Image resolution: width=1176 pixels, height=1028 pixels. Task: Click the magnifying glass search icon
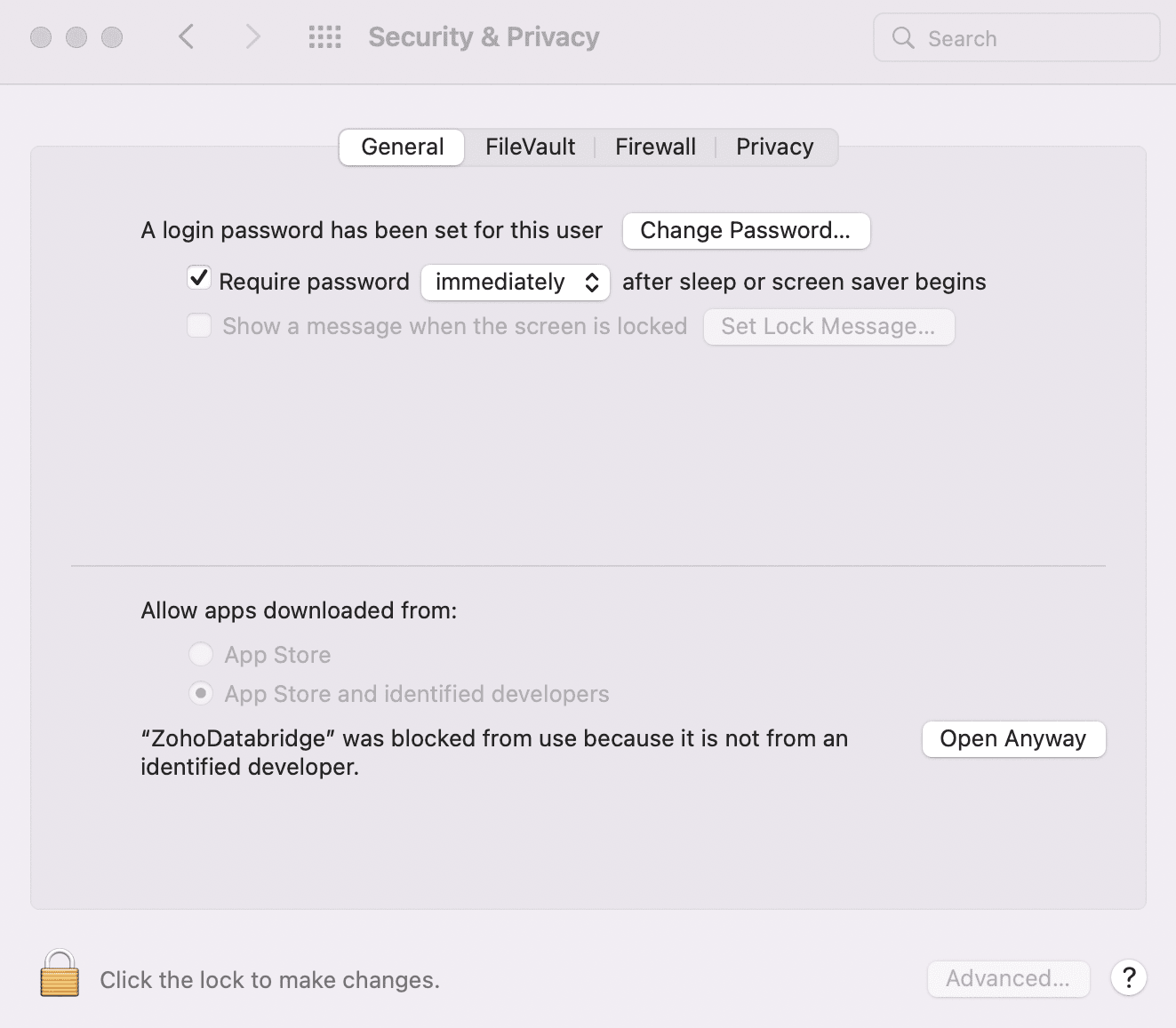coord(903,37)
